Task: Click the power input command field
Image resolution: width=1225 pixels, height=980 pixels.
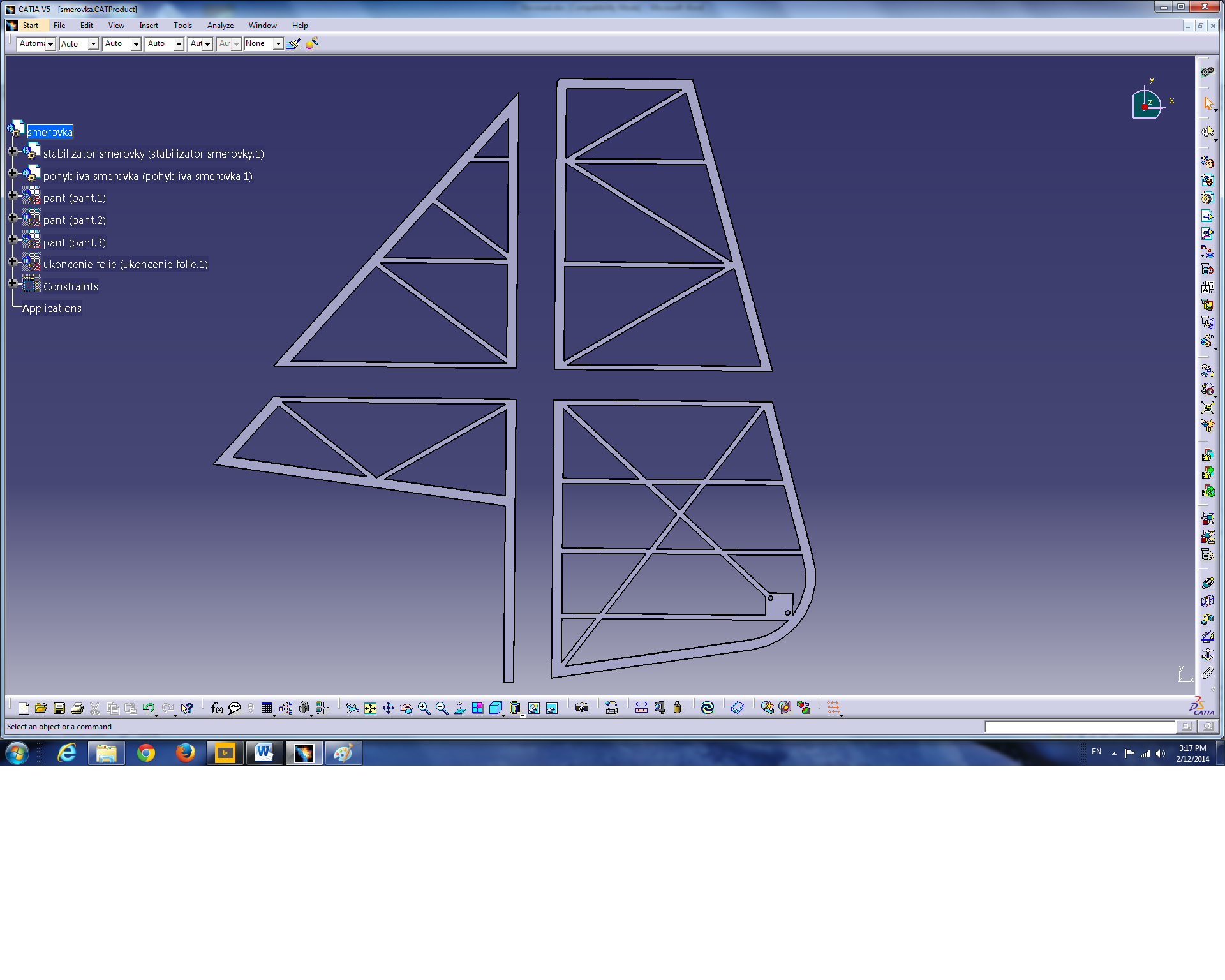Action: 1079,727
